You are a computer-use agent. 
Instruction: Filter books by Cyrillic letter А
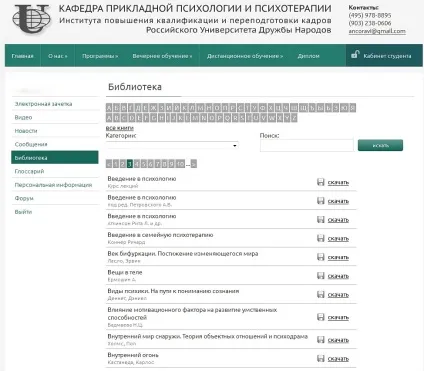[109, 108]
